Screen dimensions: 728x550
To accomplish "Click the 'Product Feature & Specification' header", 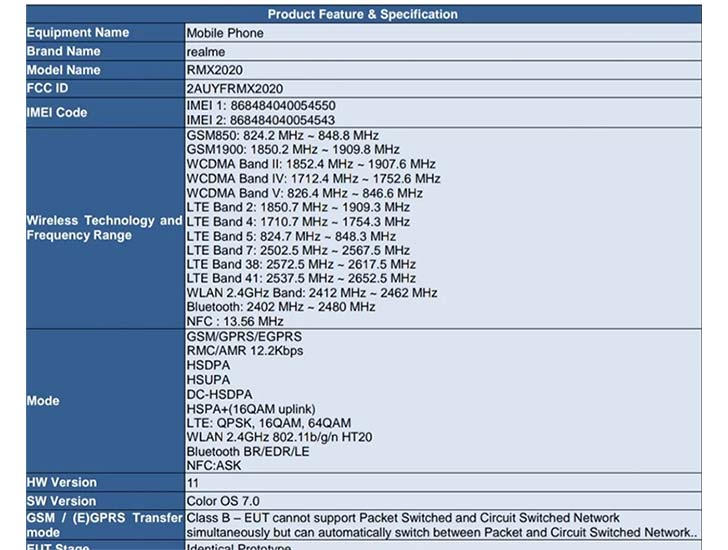I will [x=363, y=14].
